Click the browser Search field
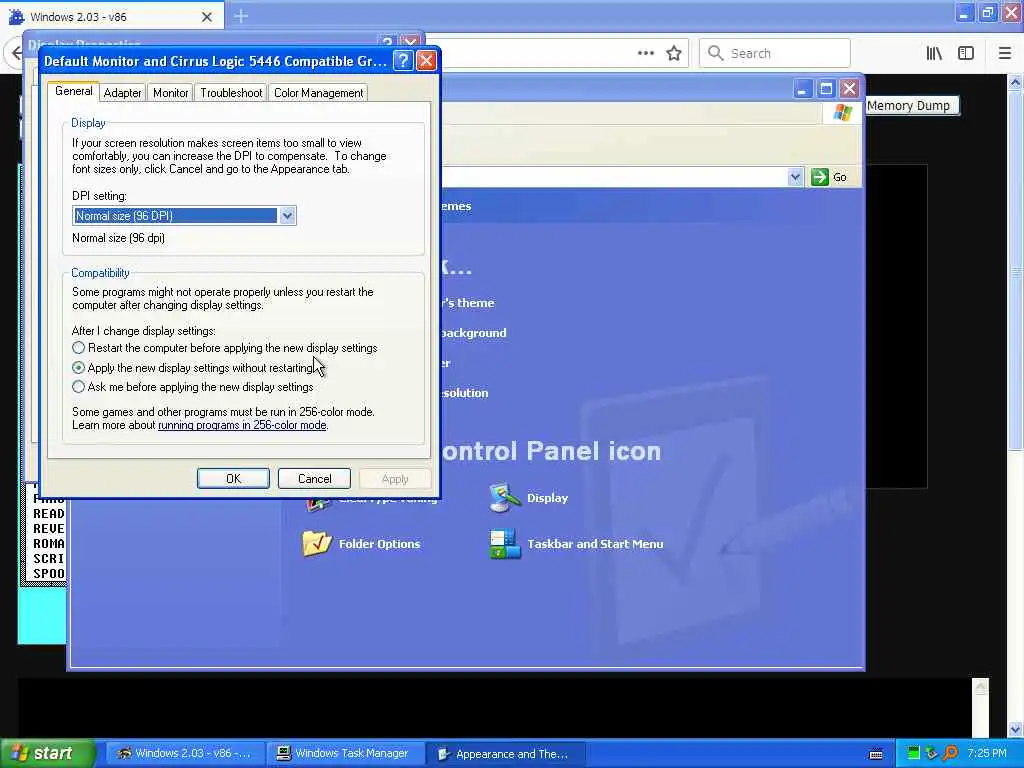 [x=775, y=53]
